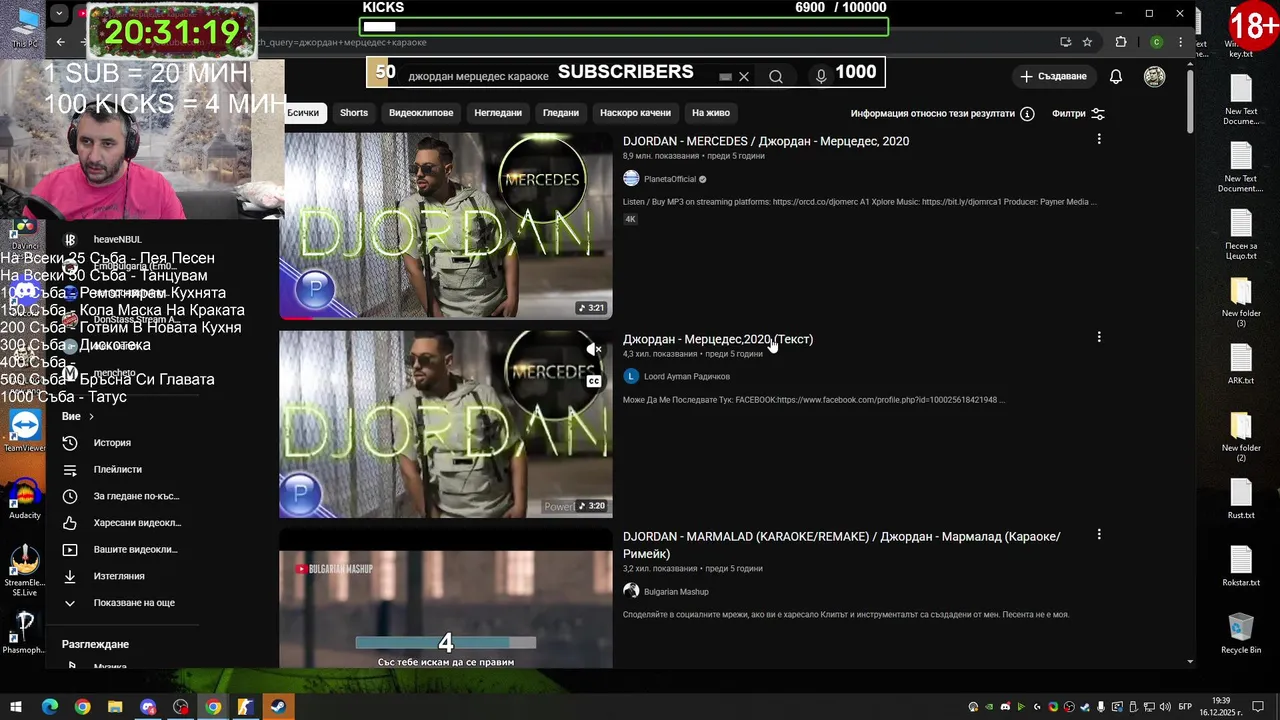Switch the БГР keyboard language indicator
This screenshot has width=1280, height=720.
(x=1185, y=707)
